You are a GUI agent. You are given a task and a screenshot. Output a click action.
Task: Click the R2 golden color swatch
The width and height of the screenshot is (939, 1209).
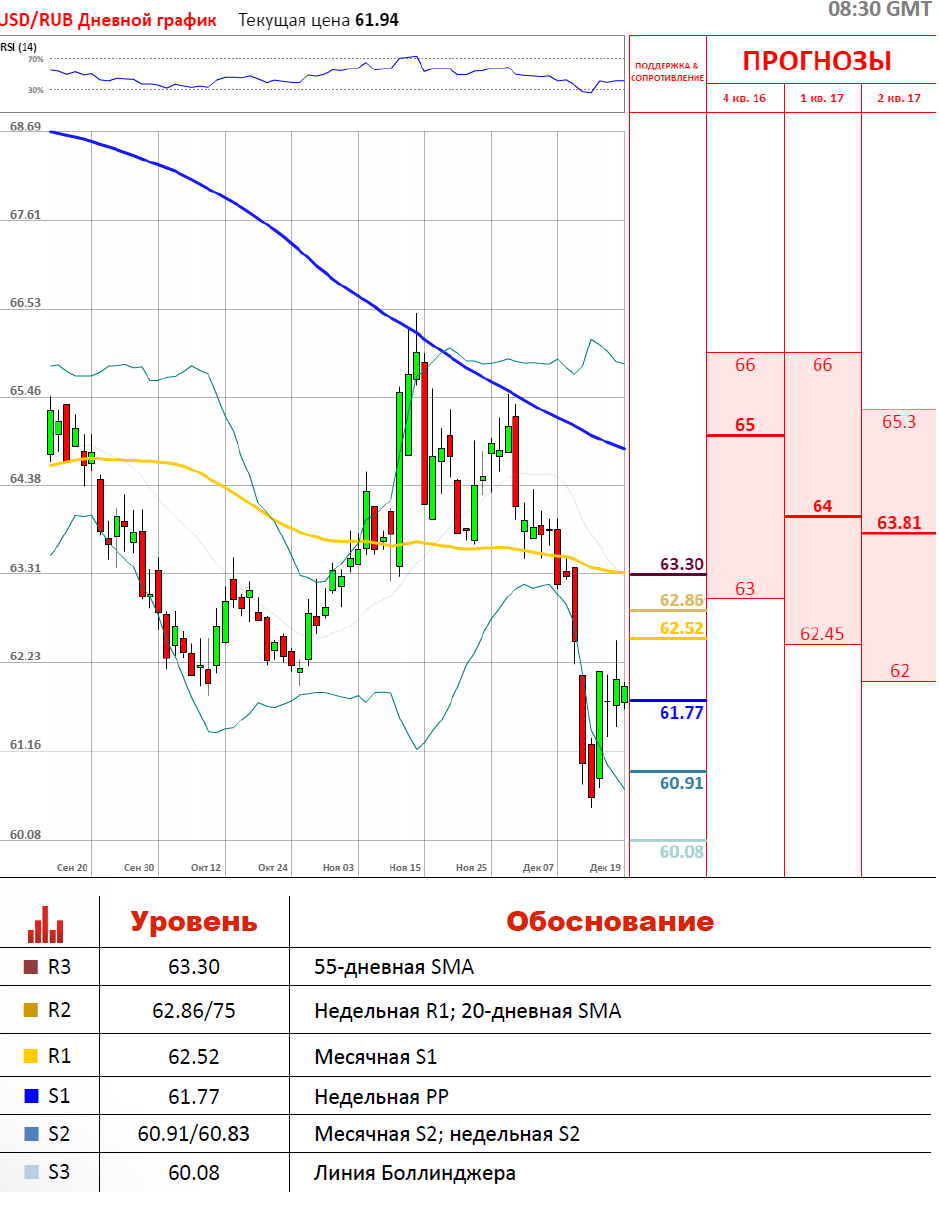[30, 1011]
